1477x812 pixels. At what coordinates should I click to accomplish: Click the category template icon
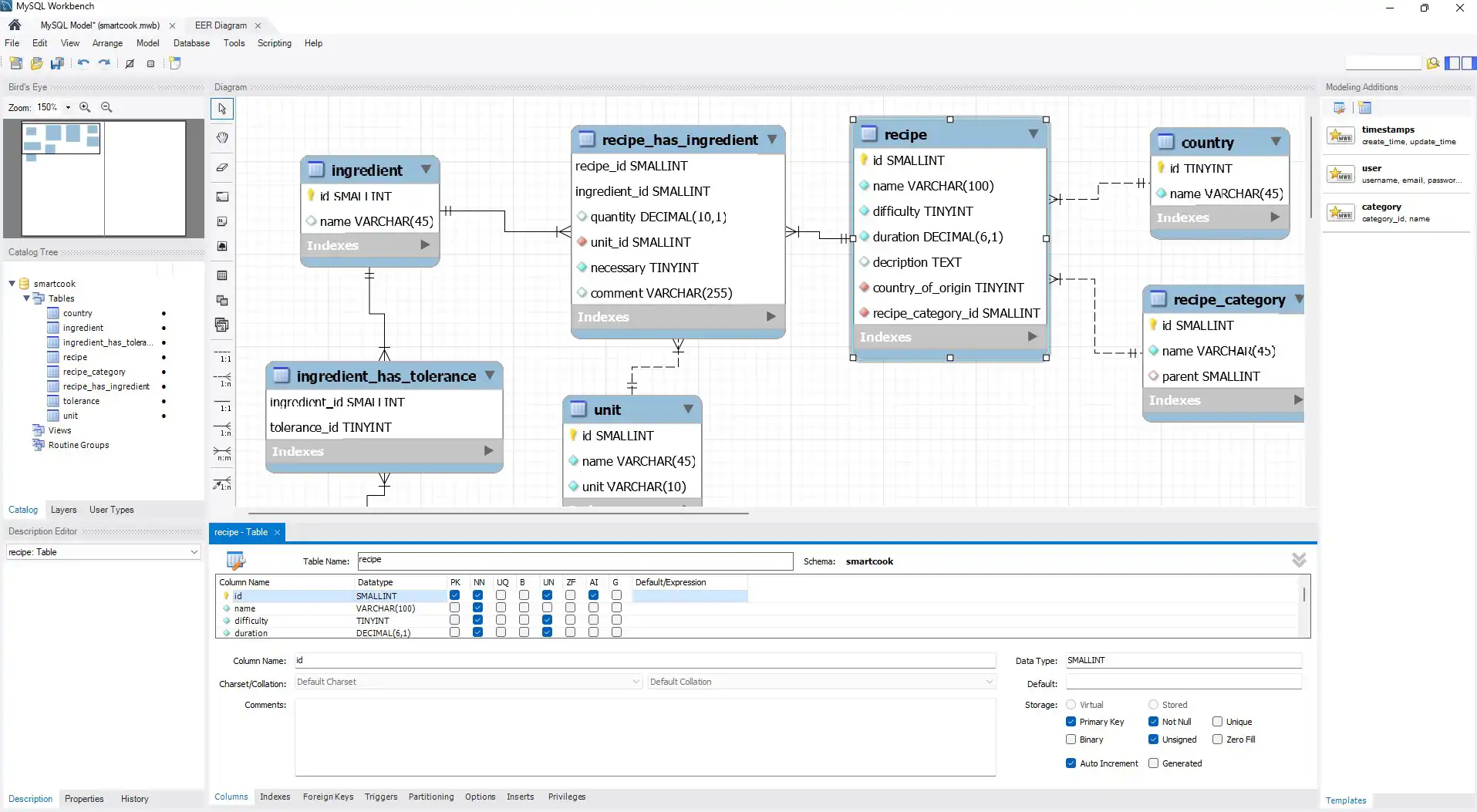point(1340,213)
